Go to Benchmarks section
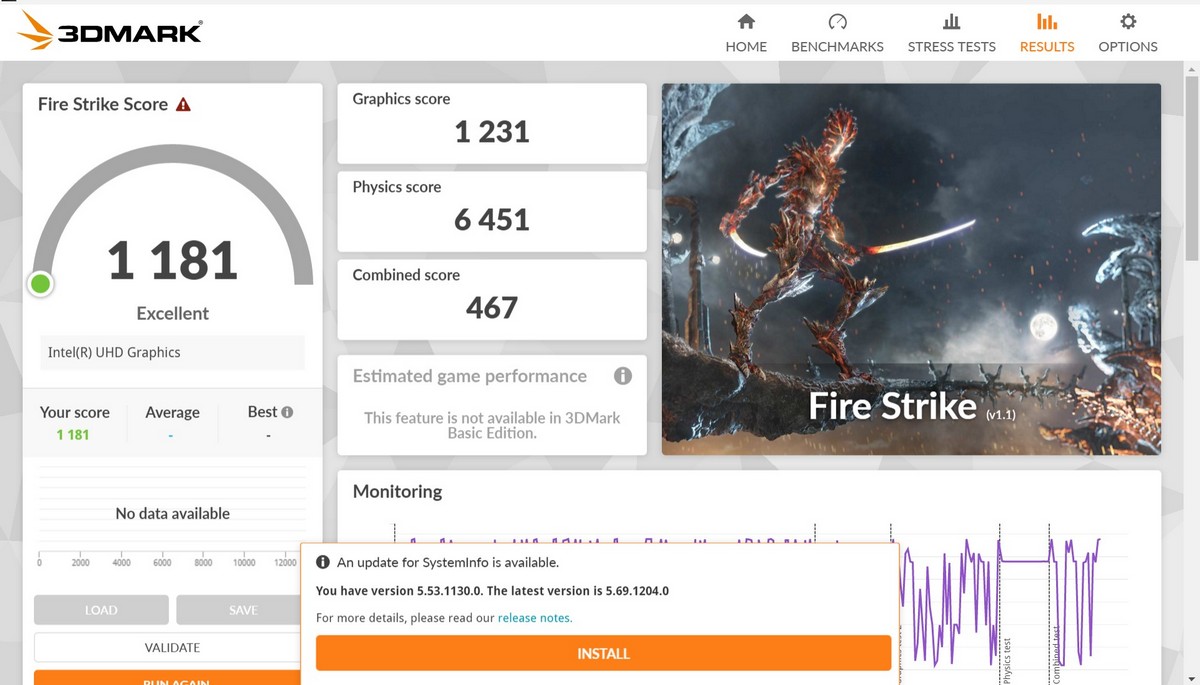Viewport: 1200px width, 685px height. click(837, 33)
